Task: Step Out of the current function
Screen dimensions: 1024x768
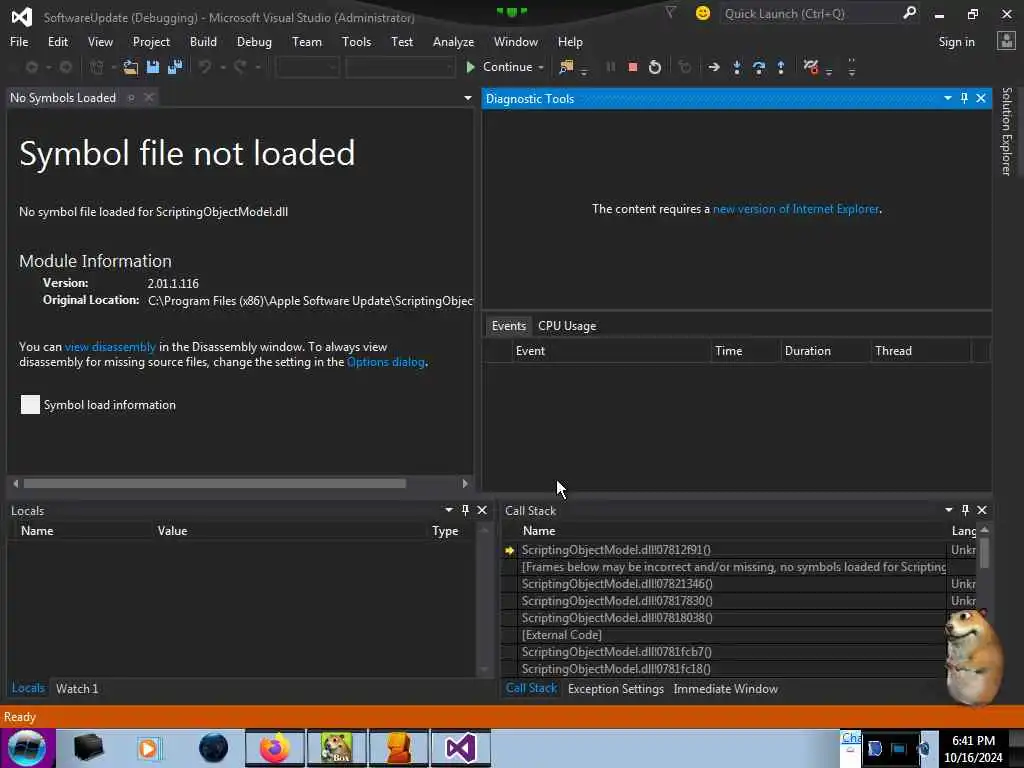Action: point(781,67)
